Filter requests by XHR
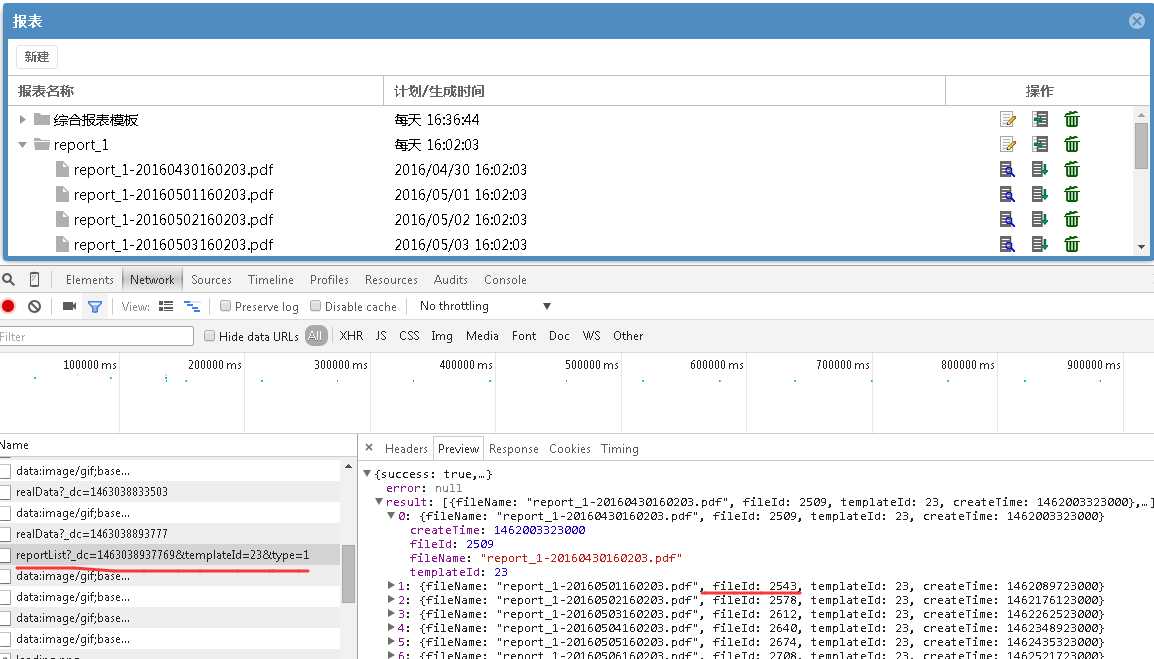Screen dimensions: 1154x659 point(351,336)
